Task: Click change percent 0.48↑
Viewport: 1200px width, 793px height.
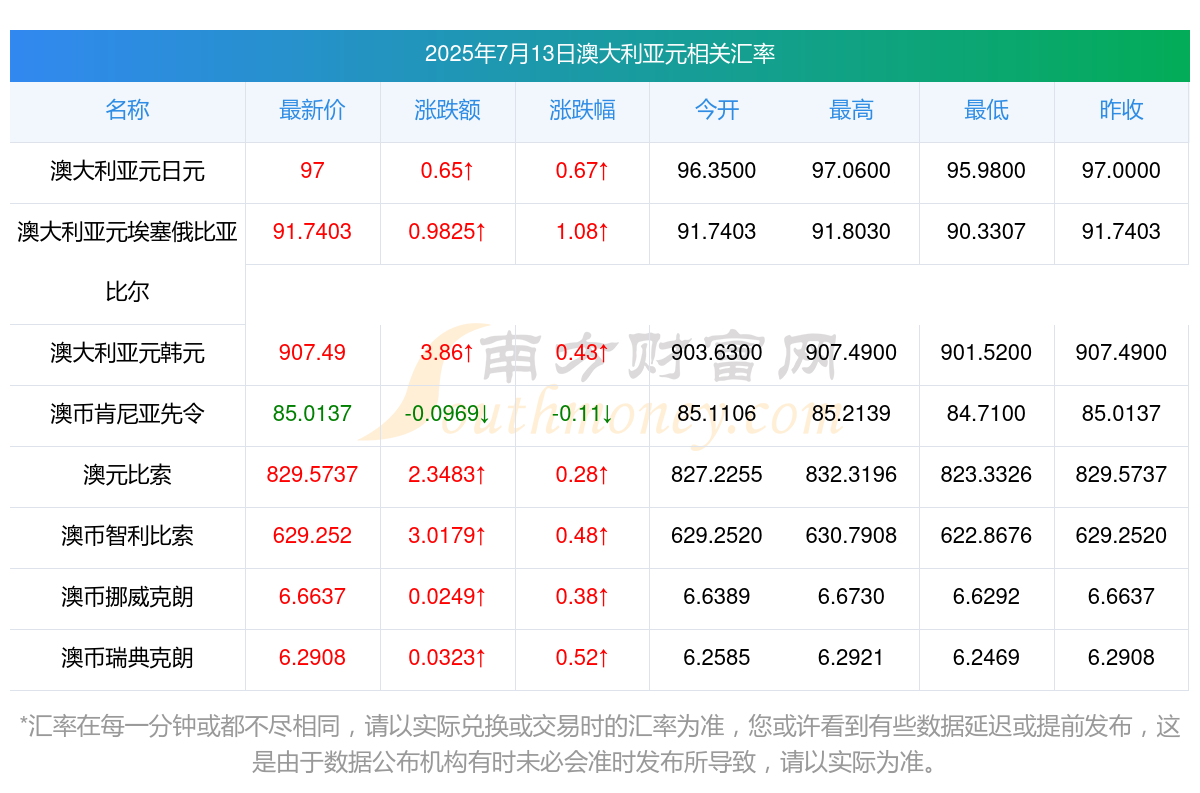Action: pyautogui.click(x=582, y=536)
